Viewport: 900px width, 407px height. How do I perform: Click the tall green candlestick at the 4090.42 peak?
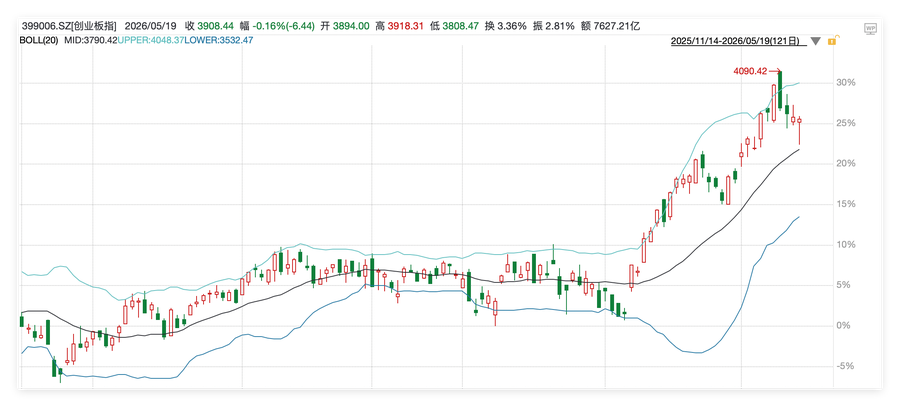[779, 91]
